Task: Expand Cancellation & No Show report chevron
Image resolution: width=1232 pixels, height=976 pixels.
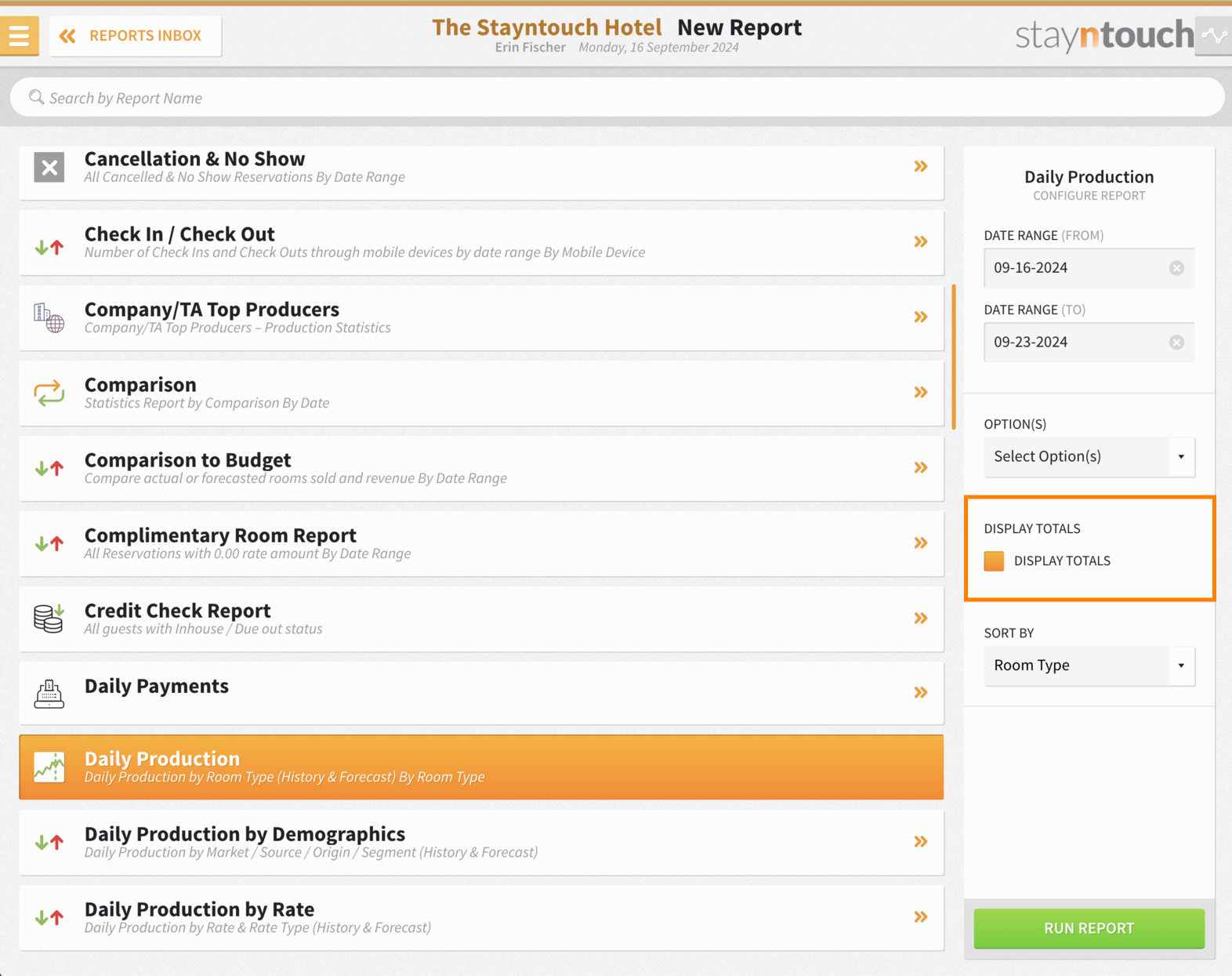Action: (x=921, y=167)
